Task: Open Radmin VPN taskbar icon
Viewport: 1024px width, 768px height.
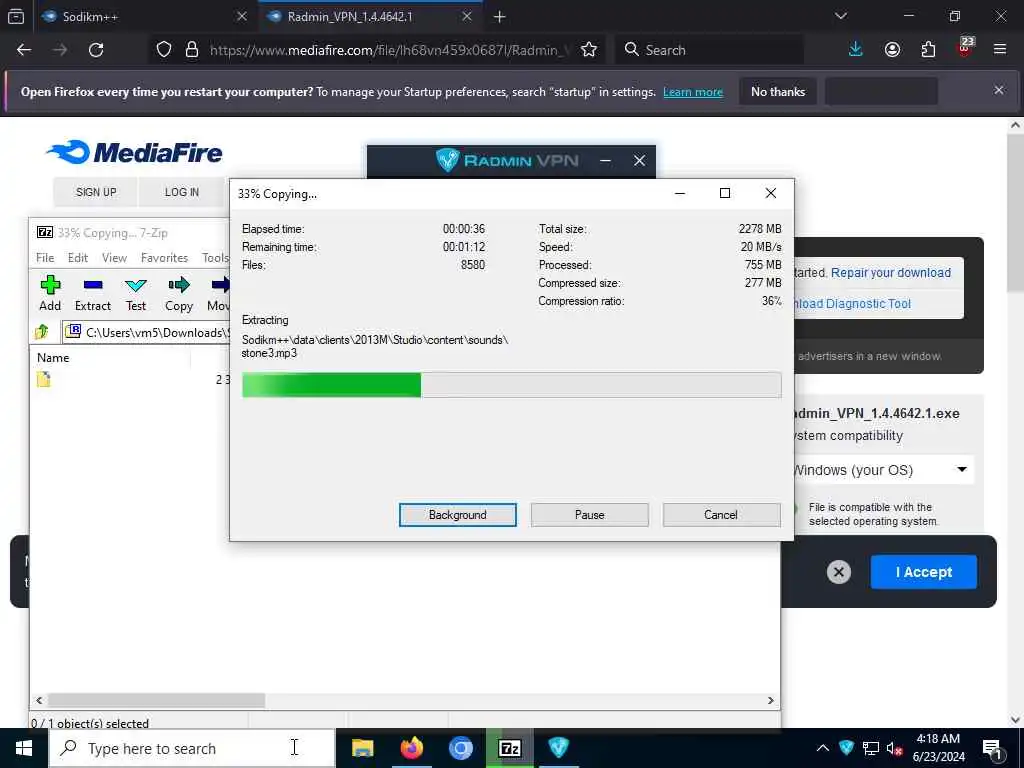Action: (x=558, y=748)
